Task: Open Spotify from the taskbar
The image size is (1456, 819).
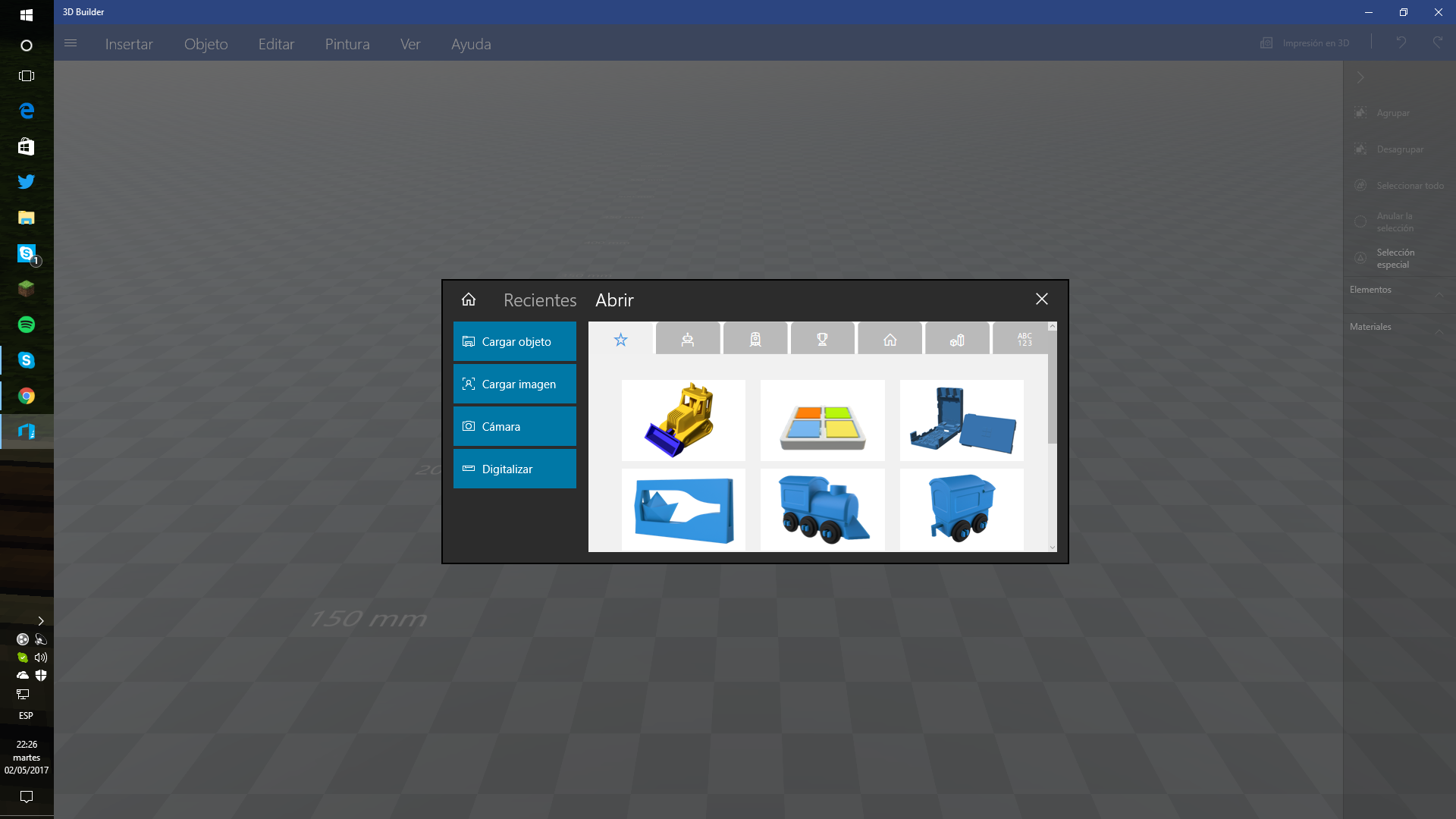Action: point(27,325)
